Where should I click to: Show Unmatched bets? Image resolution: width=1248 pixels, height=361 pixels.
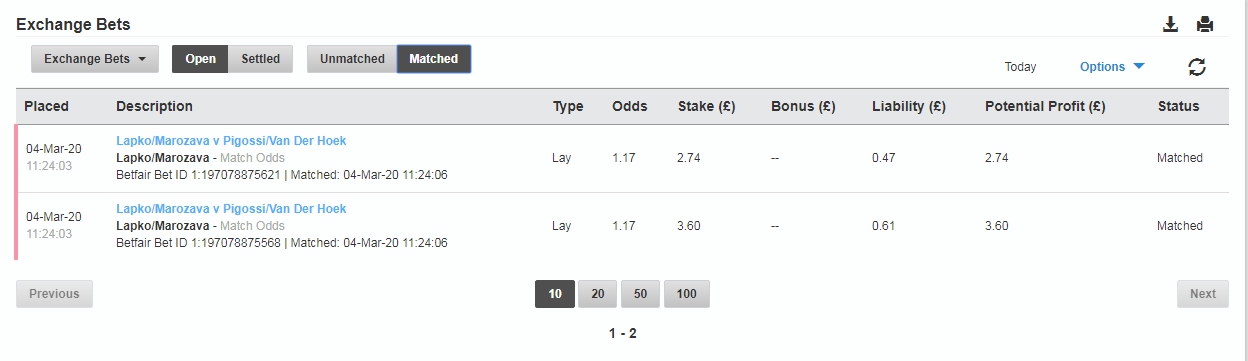coord(352,59)
